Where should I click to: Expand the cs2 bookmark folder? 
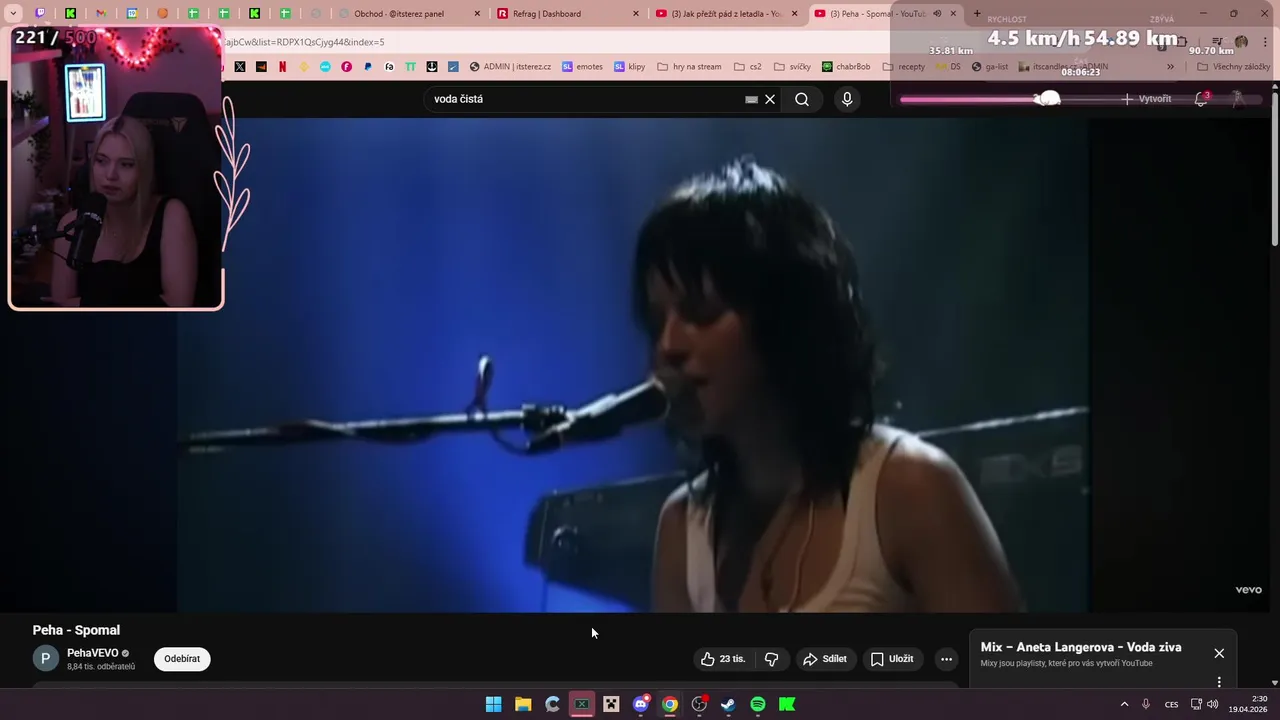pos(747,67)
